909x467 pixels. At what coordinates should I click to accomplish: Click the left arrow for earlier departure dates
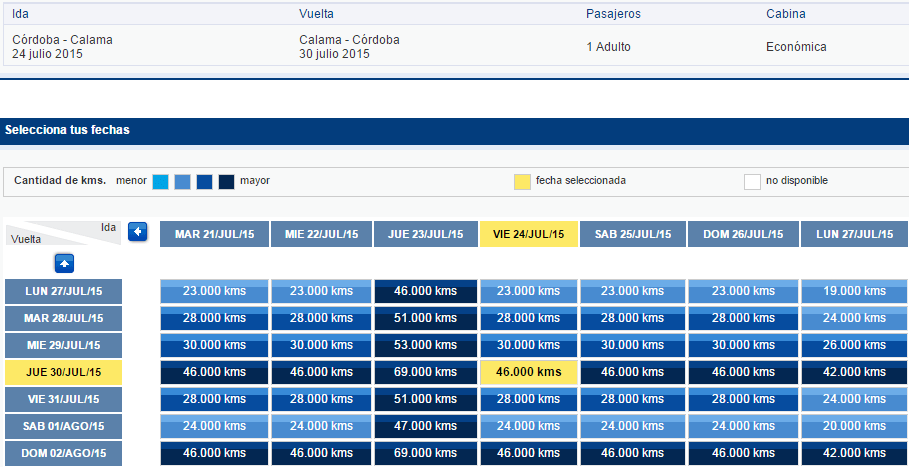coord(137,232)
